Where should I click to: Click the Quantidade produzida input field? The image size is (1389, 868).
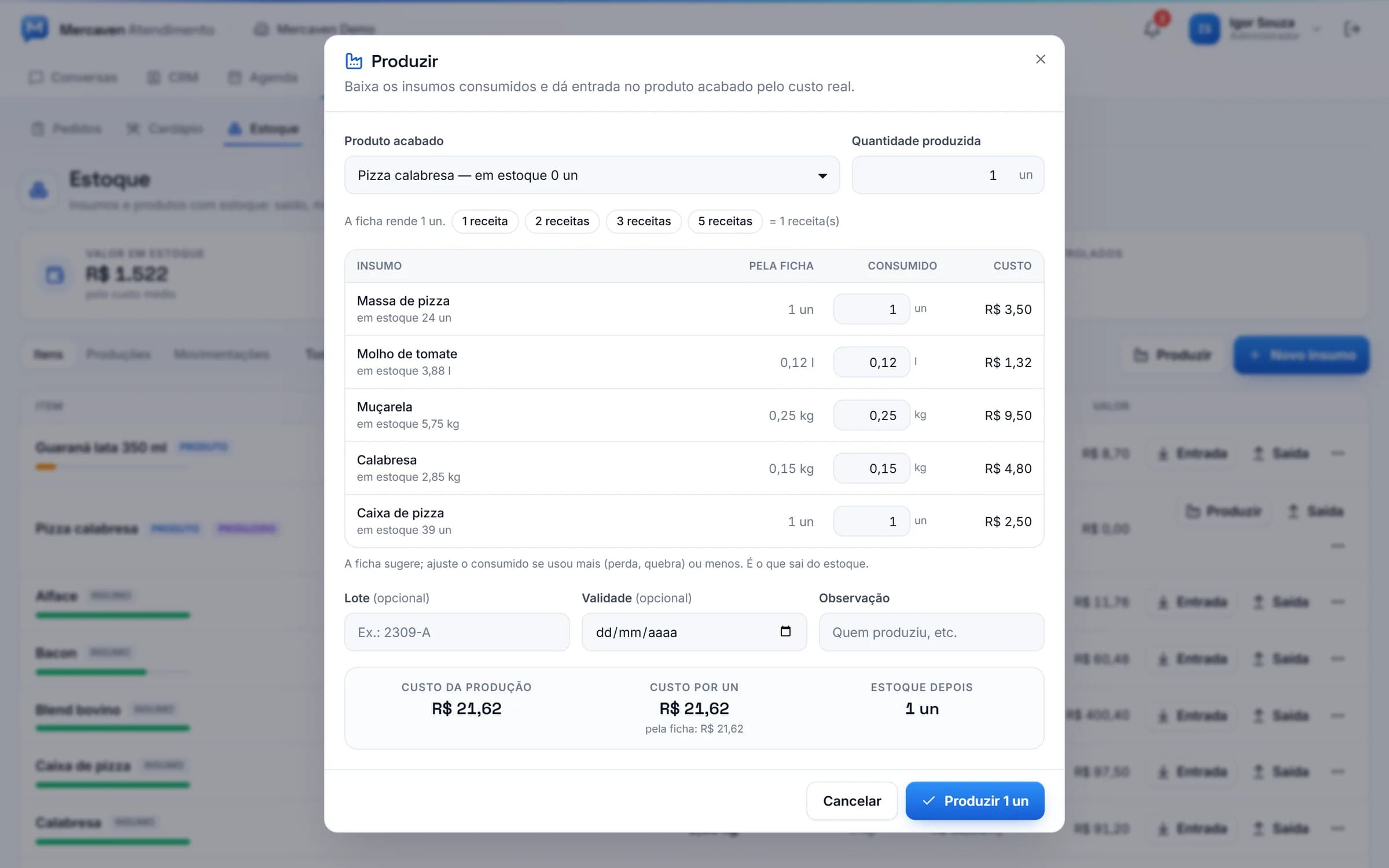(x=947, y=175)
